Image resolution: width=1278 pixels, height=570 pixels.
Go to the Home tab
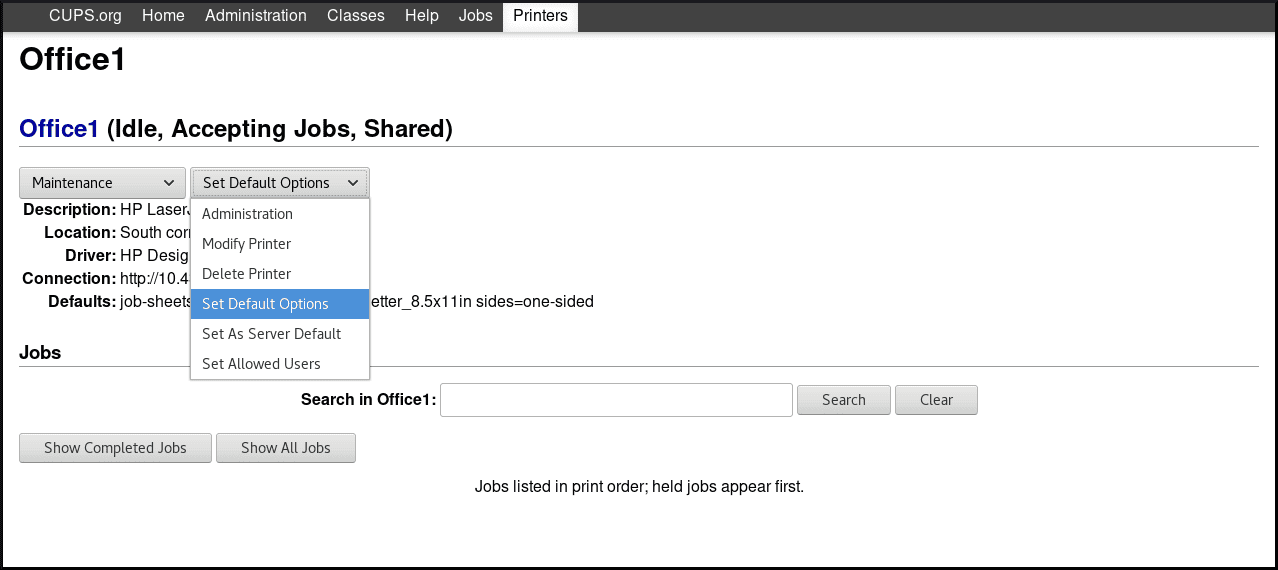[x=163, y=16]
